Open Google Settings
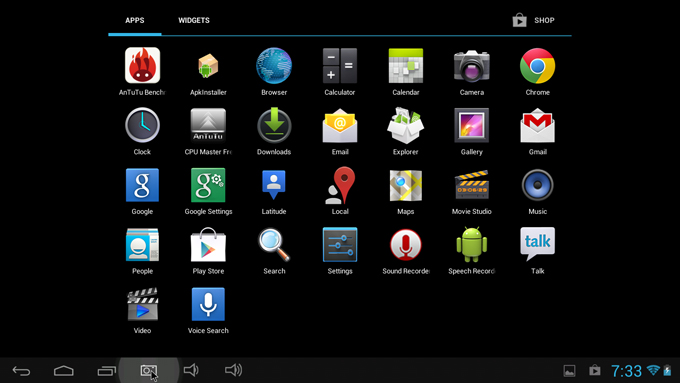 point(208,185)
